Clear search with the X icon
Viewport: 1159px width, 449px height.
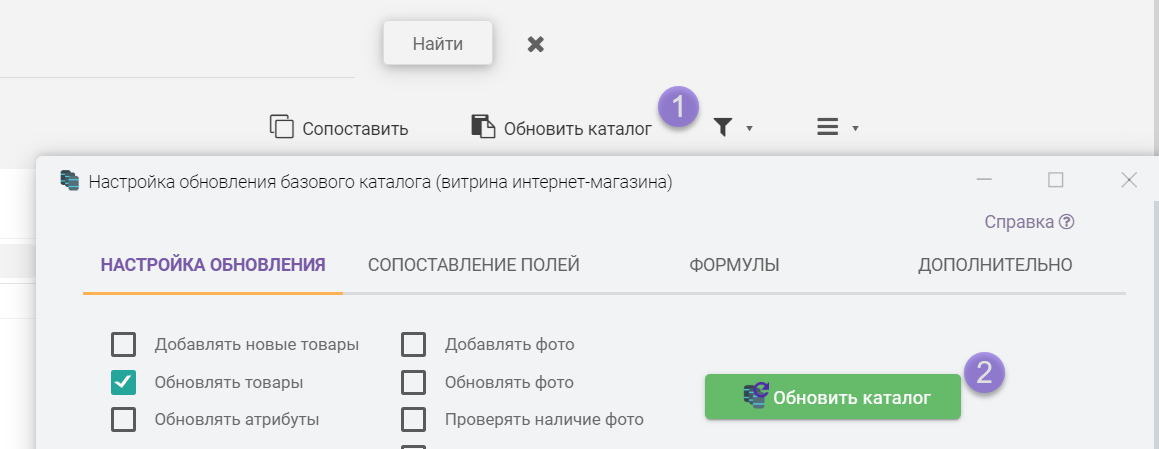point(536,44)
